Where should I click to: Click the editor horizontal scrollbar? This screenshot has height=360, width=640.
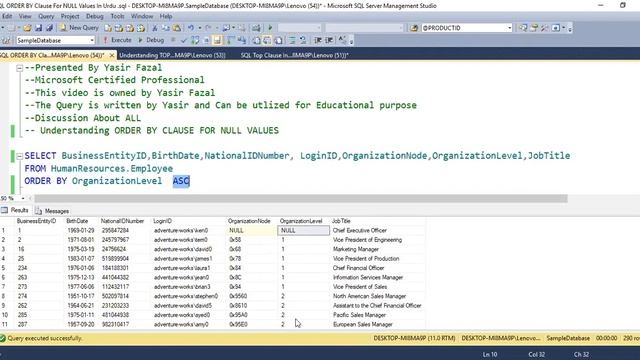[x=301, y=198]
